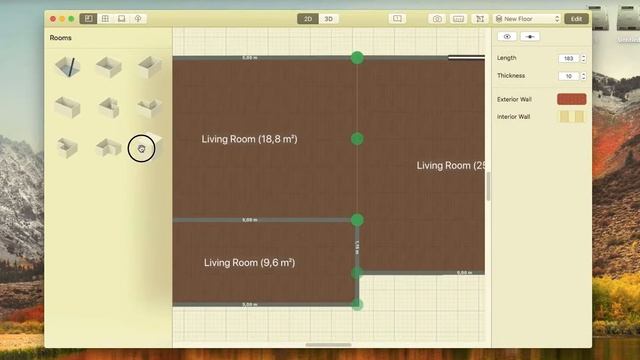
Task: Select the straight wall drawing tool with dark line
Action: click(x=68, y=67)
